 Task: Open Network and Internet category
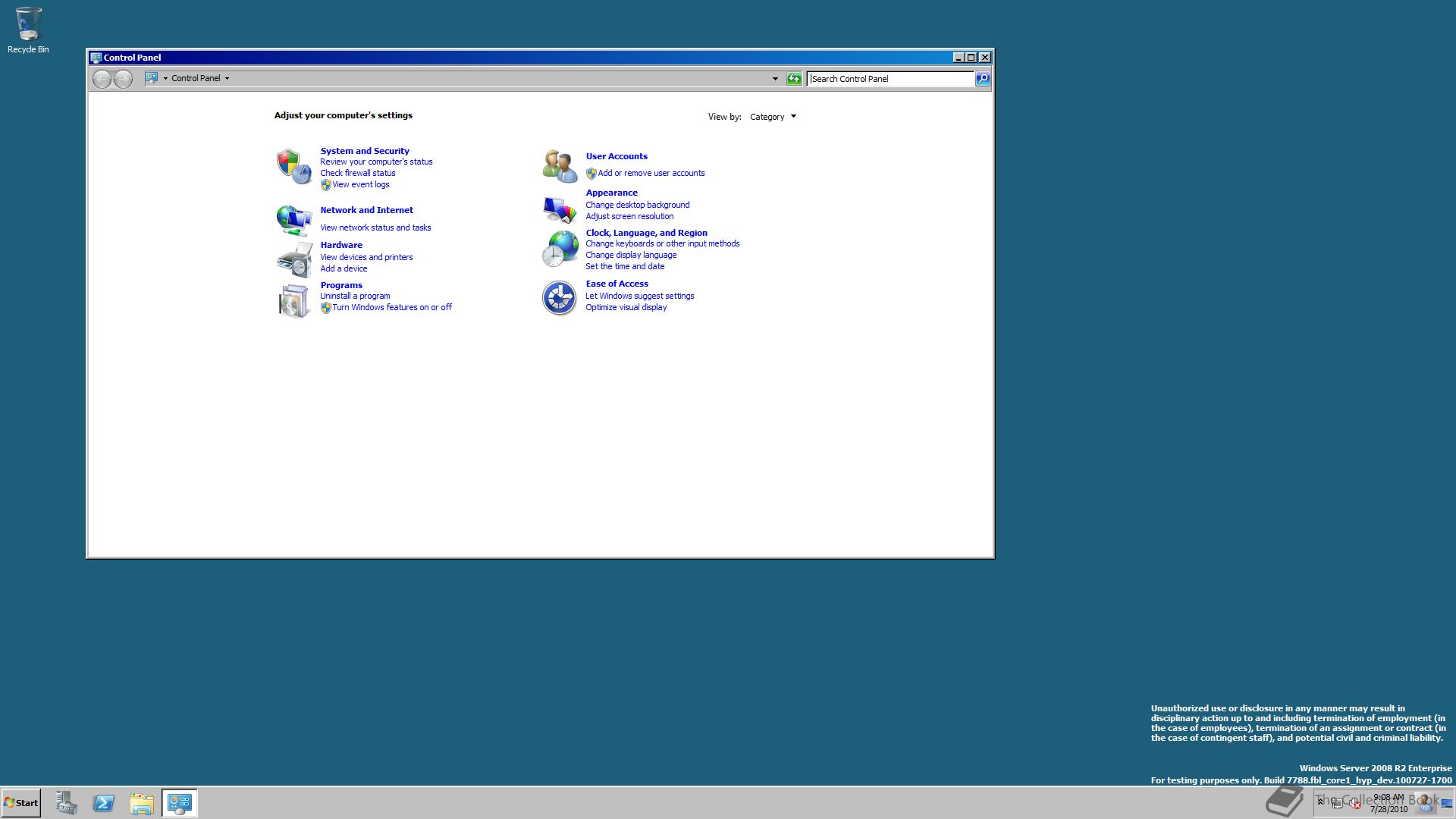coord(367,210)
